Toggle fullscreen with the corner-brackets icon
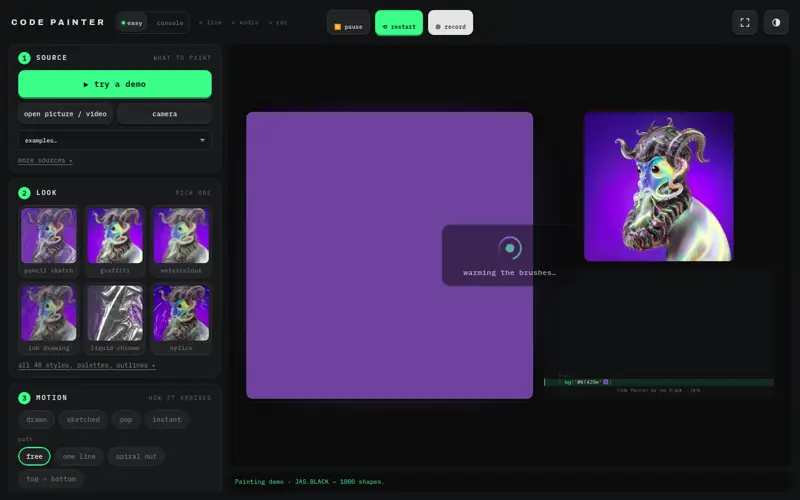The height and width of the screenshot is (500, 800). 745,22
